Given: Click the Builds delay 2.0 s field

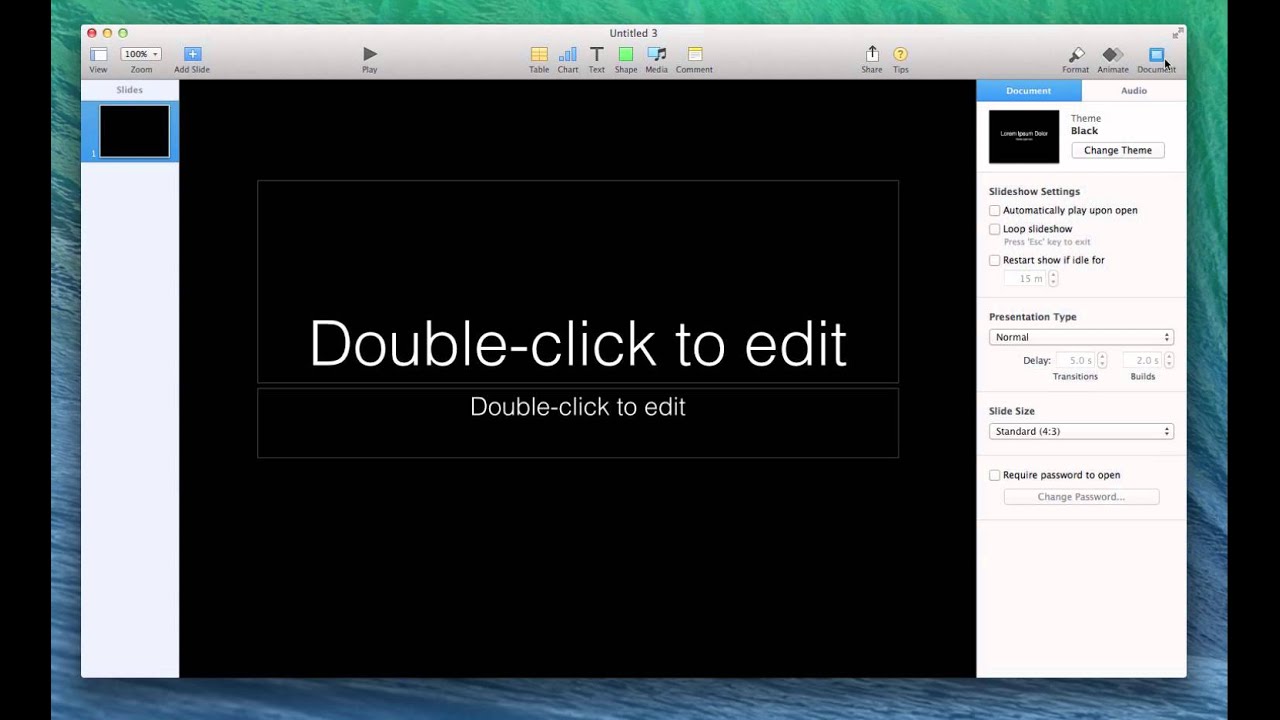Looking at the screenshot, I should (1143, 360).
